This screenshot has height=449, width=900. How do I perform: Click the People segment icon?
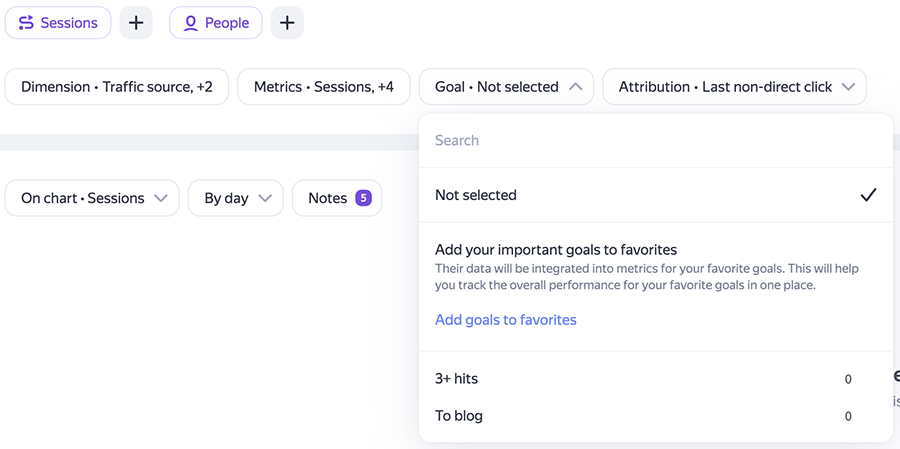[x=191, y=23]
